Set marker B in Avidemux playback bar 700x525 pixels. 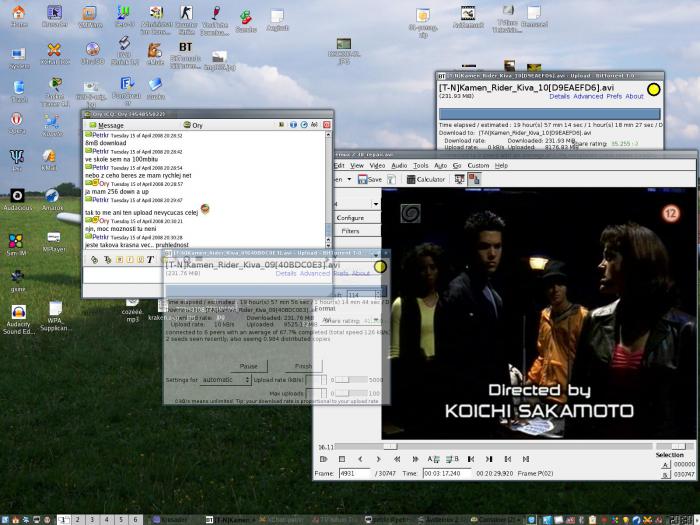tap(452, 459)
